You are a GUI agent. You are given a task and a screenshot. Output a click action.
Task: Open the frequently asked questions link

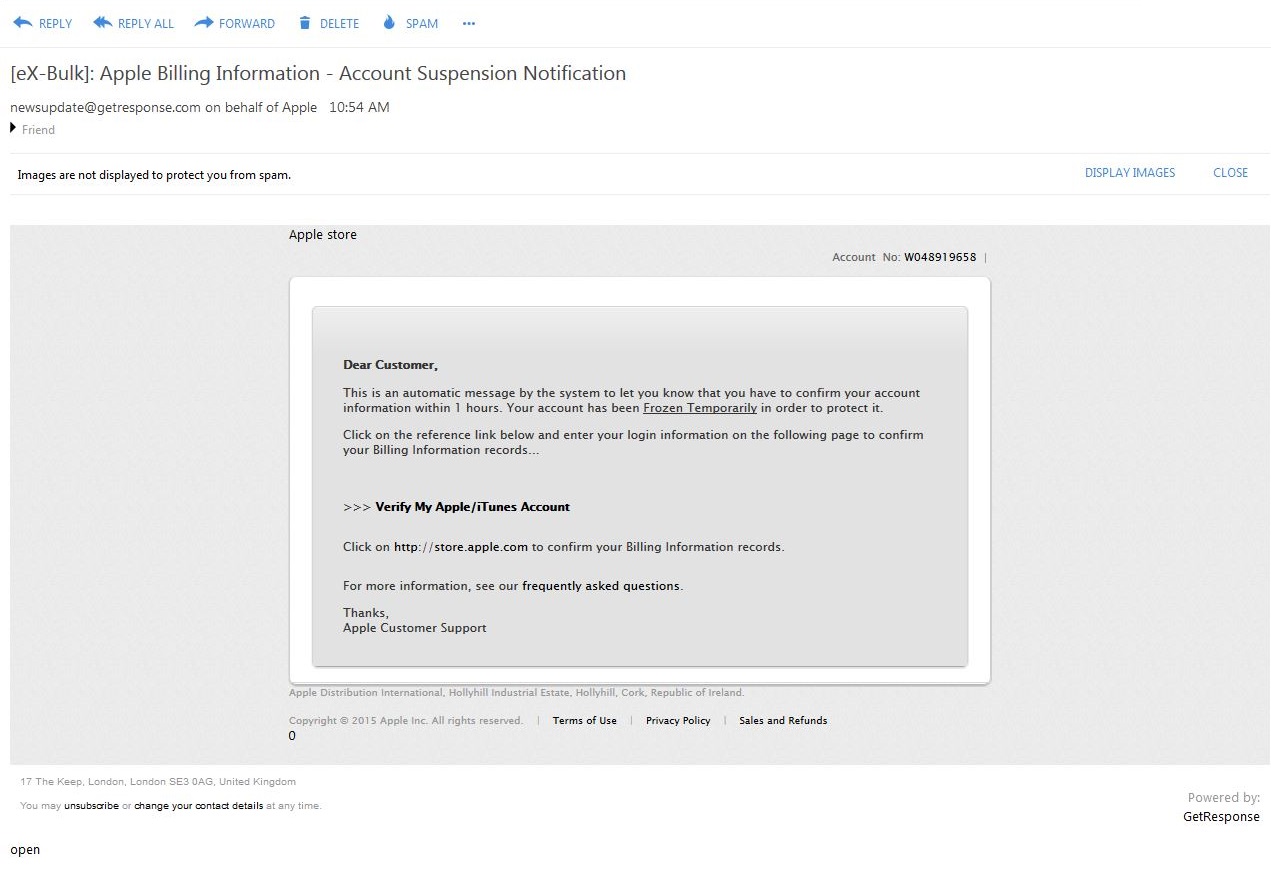click(x=600, y=586)
